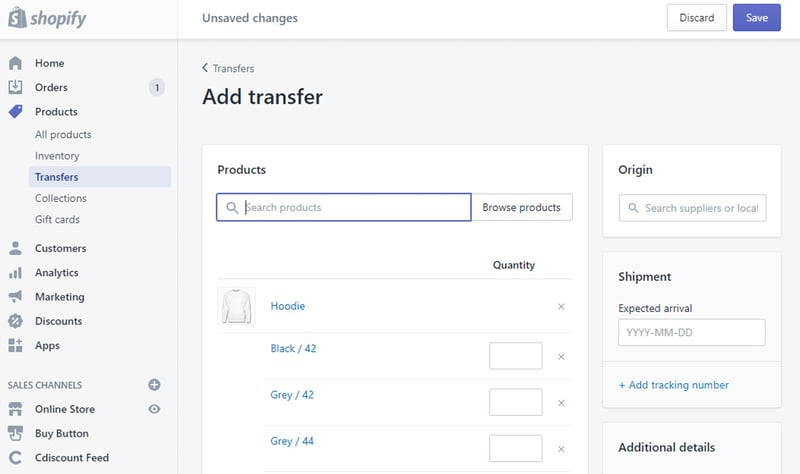Image resolution: width=800 pixels, height=474 pixels.
Task: Open Marketing in sidebar
Action: 60,296
